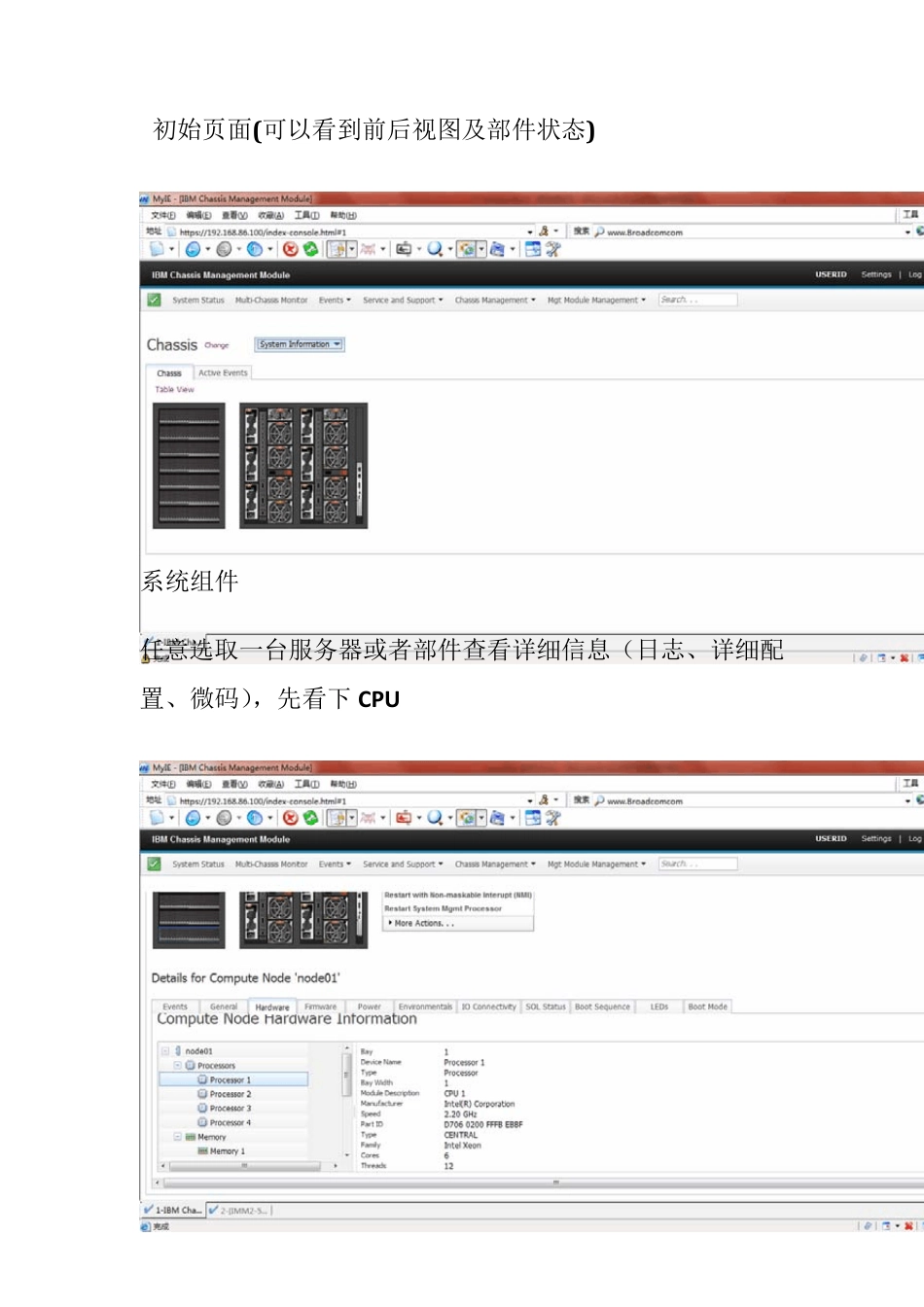Click green refresh icon in upper browser toolbar
924x1307 pixels.
click(310, 249)
